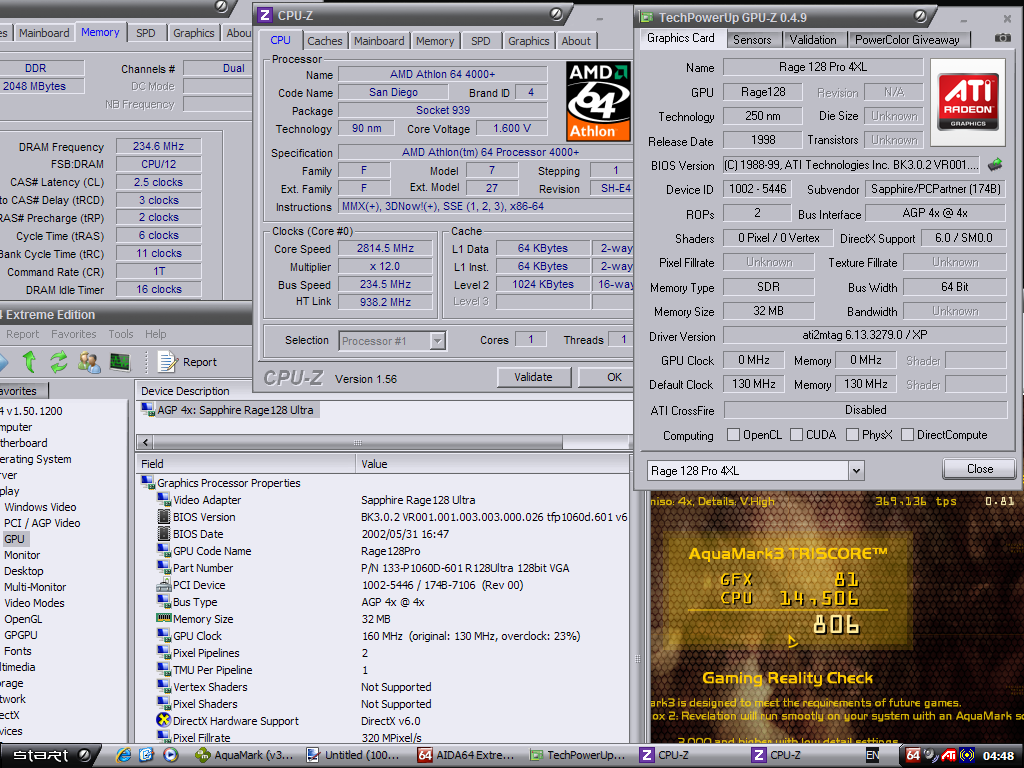Image resolution: width=1024 pixels, height=768 pixels.
Task: Click the AIDA64 users icon in toolbar
Action: 89,361
